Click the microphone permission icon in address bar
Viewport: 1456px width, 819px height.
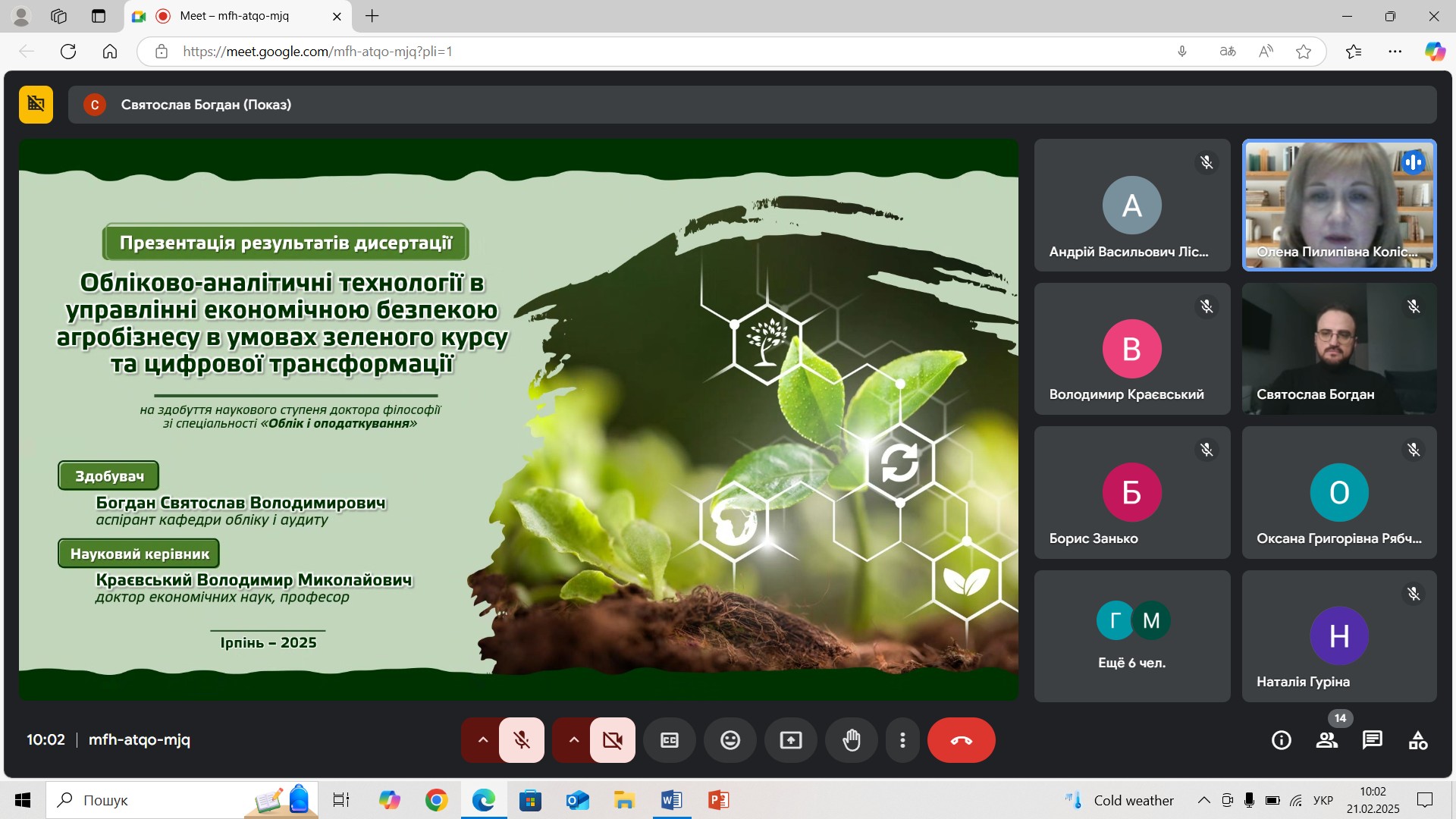click(1182, 52)
